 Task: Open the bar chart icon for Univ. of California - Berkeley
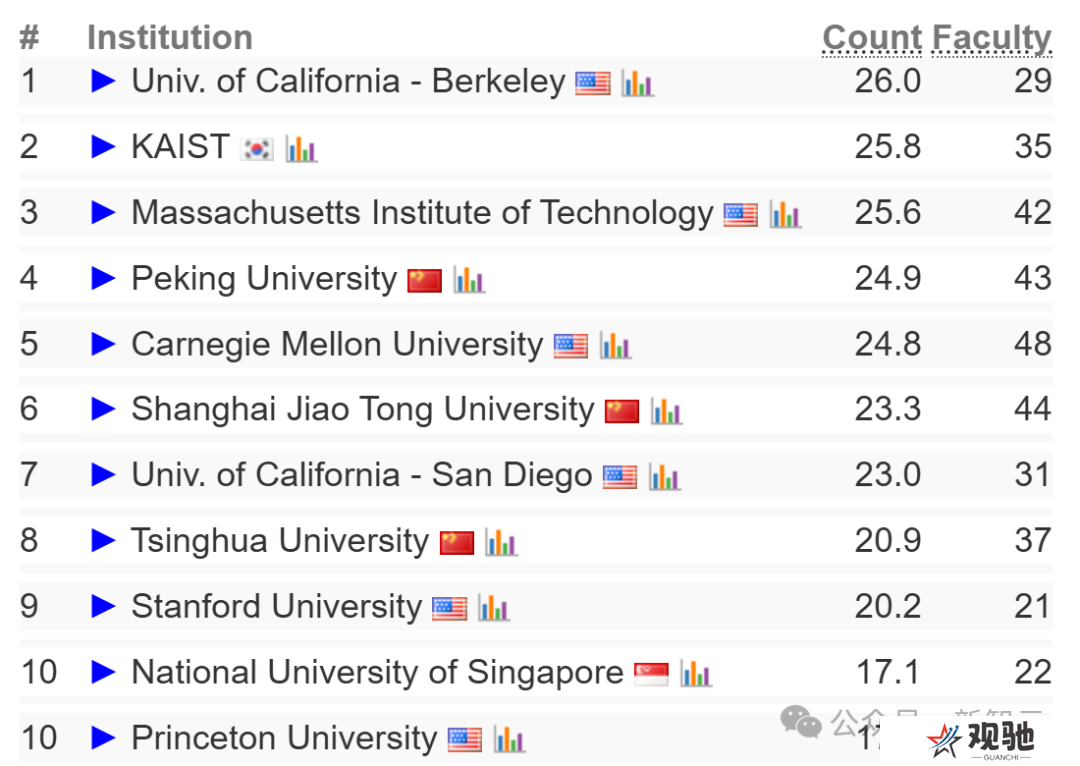637,83
